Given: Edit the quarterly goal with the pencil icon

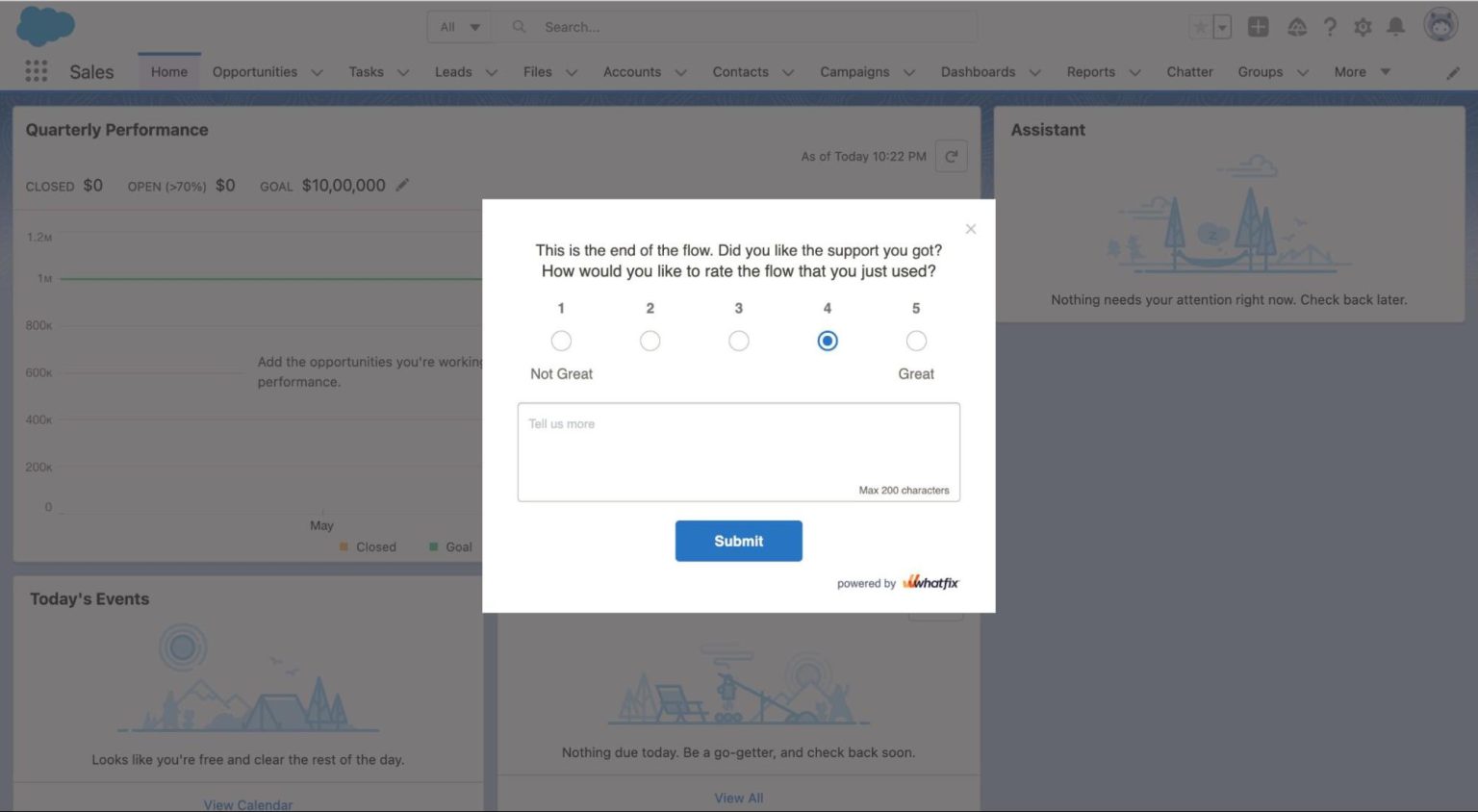Looking at the screenshot, I should click(x=402, y=185).
